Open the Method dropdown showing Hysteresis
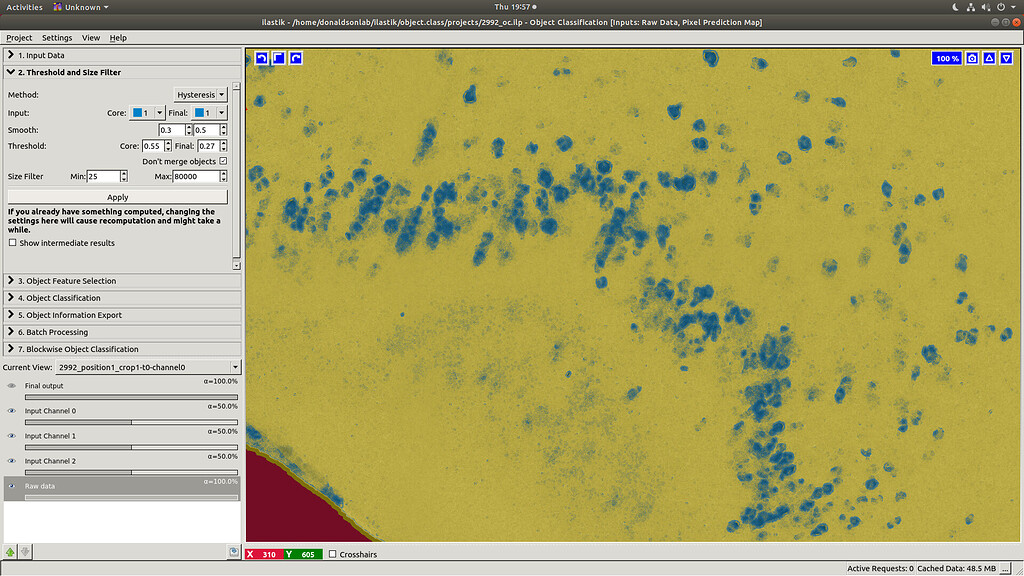Image resolution: width=1024 pixels, height=576 pixels. point(200,94)
